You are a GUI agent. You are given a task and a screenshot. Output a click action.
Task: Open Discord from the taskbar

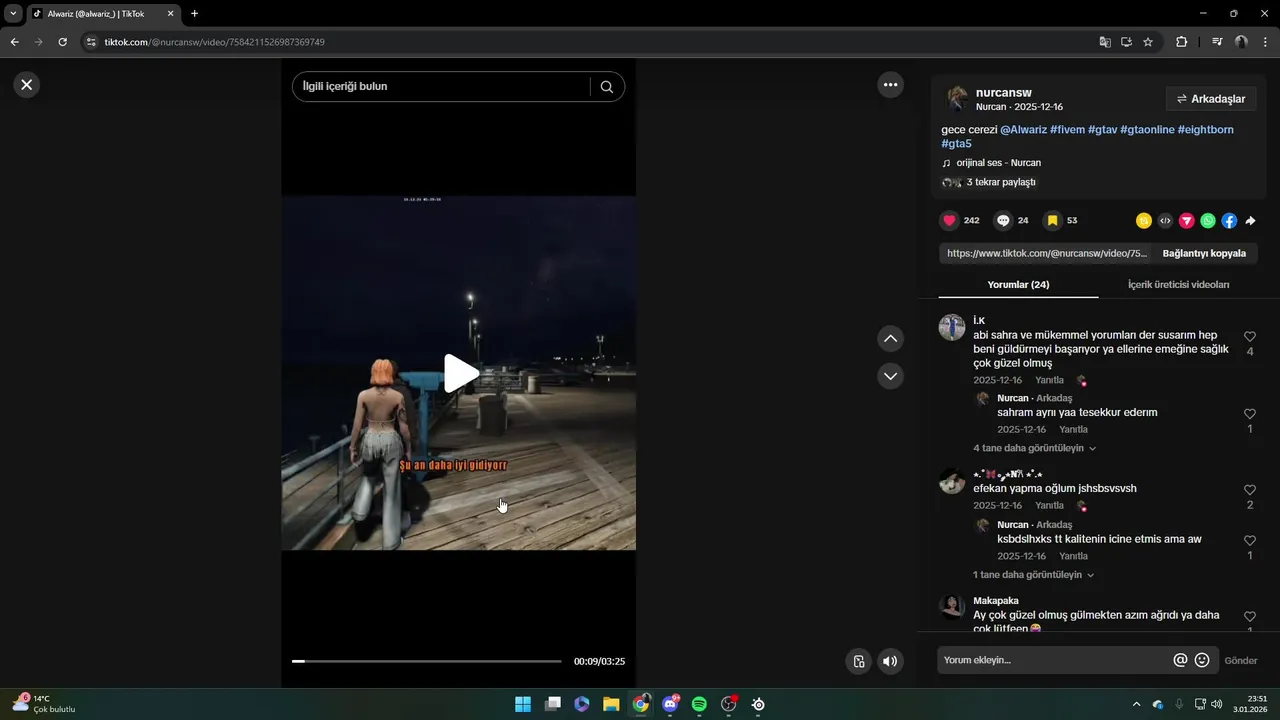point(670,705)
